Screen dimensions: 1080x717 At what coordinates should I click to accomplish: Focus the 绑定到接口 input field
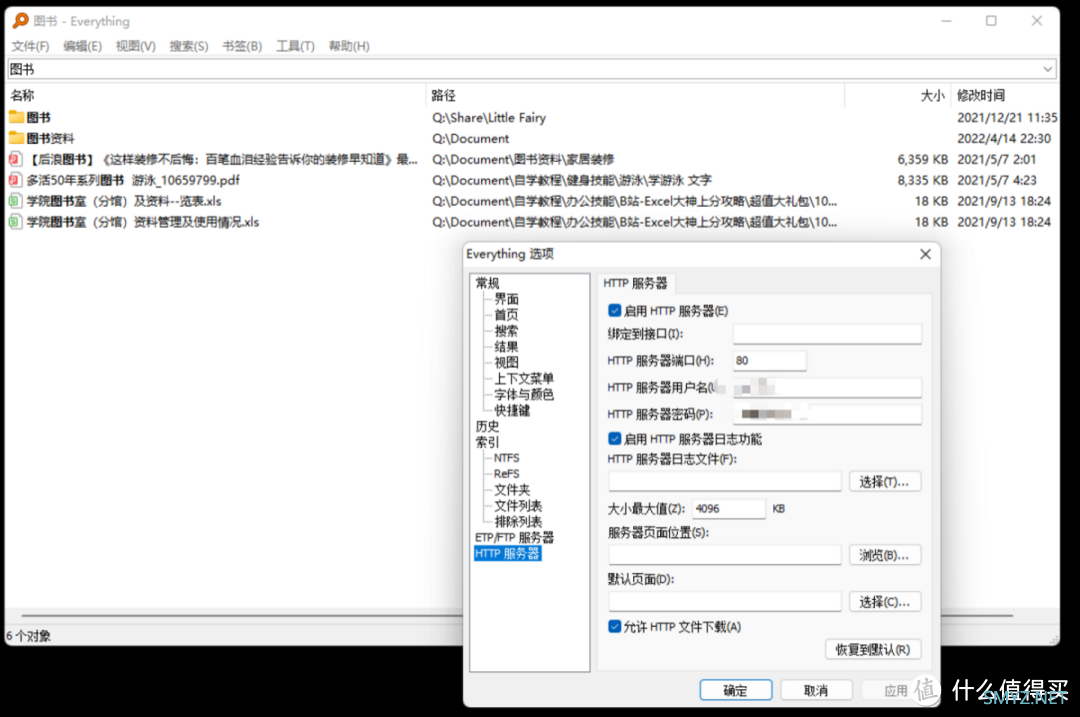point(827,334)
